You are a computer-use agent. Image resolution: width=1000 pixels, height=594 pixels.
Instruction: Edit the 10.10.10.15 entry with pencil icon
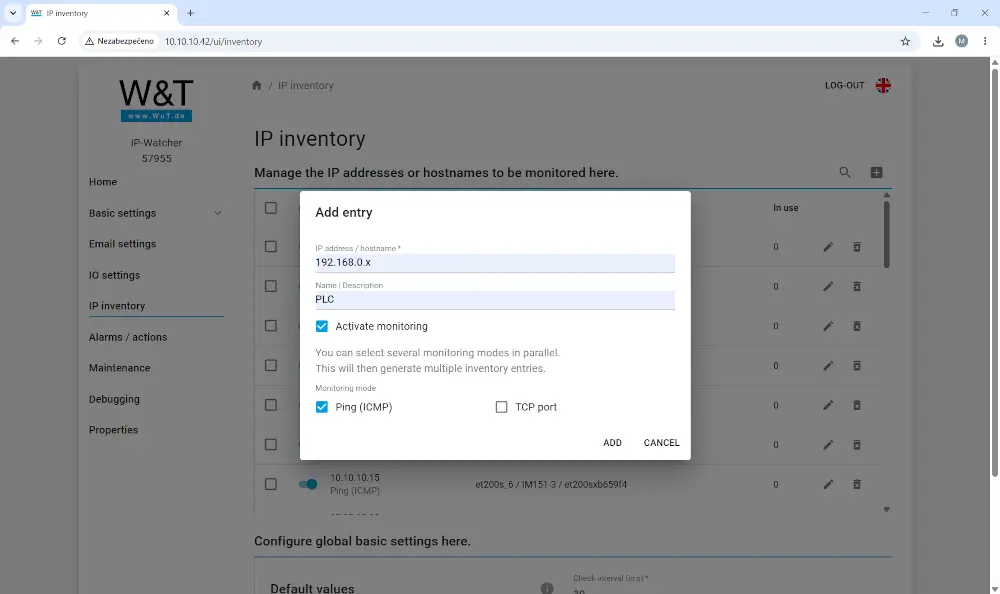pyautogui.click(x=828, y=484)
